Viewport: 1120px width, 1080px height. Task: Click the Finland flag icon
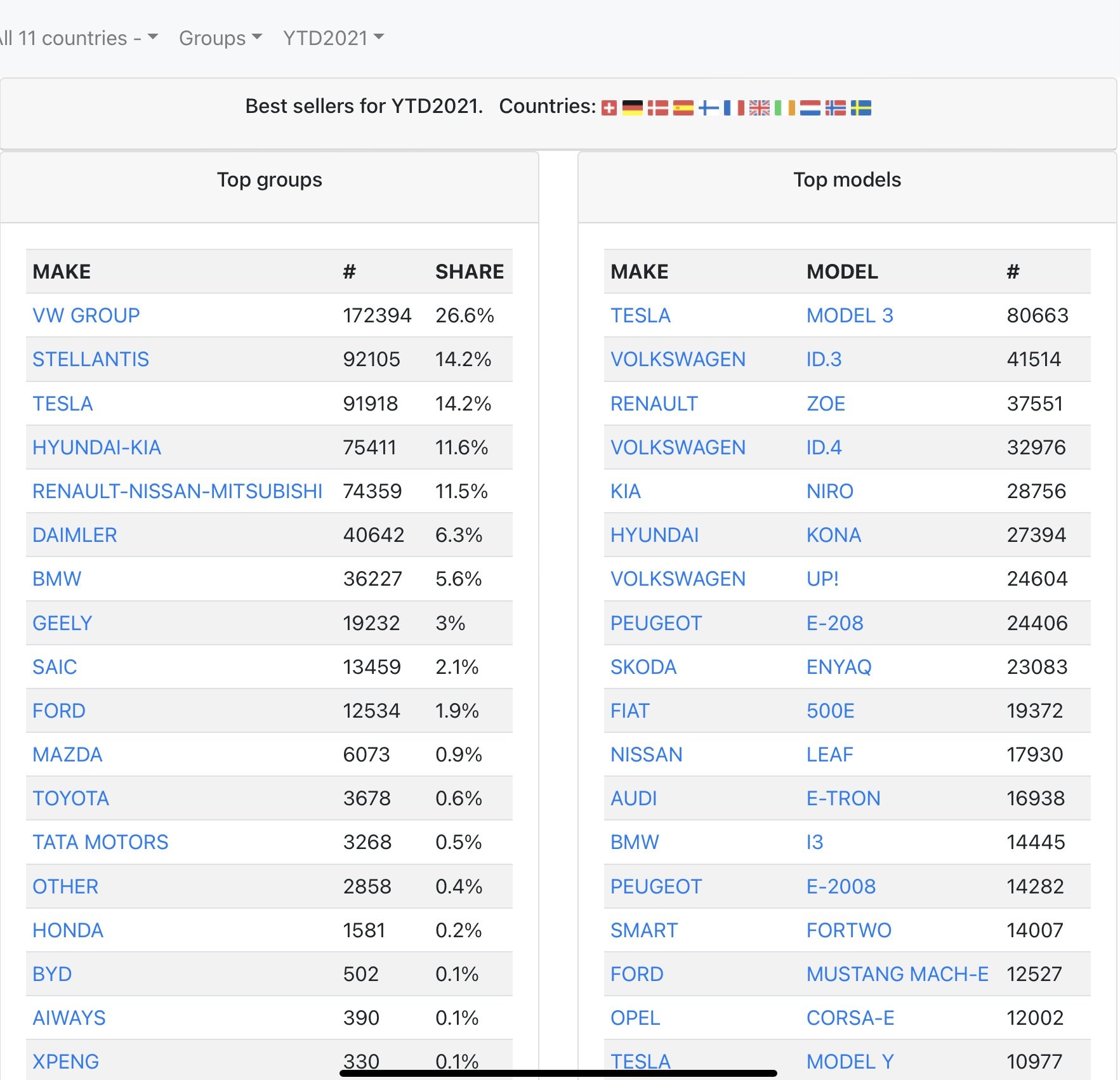708,108
